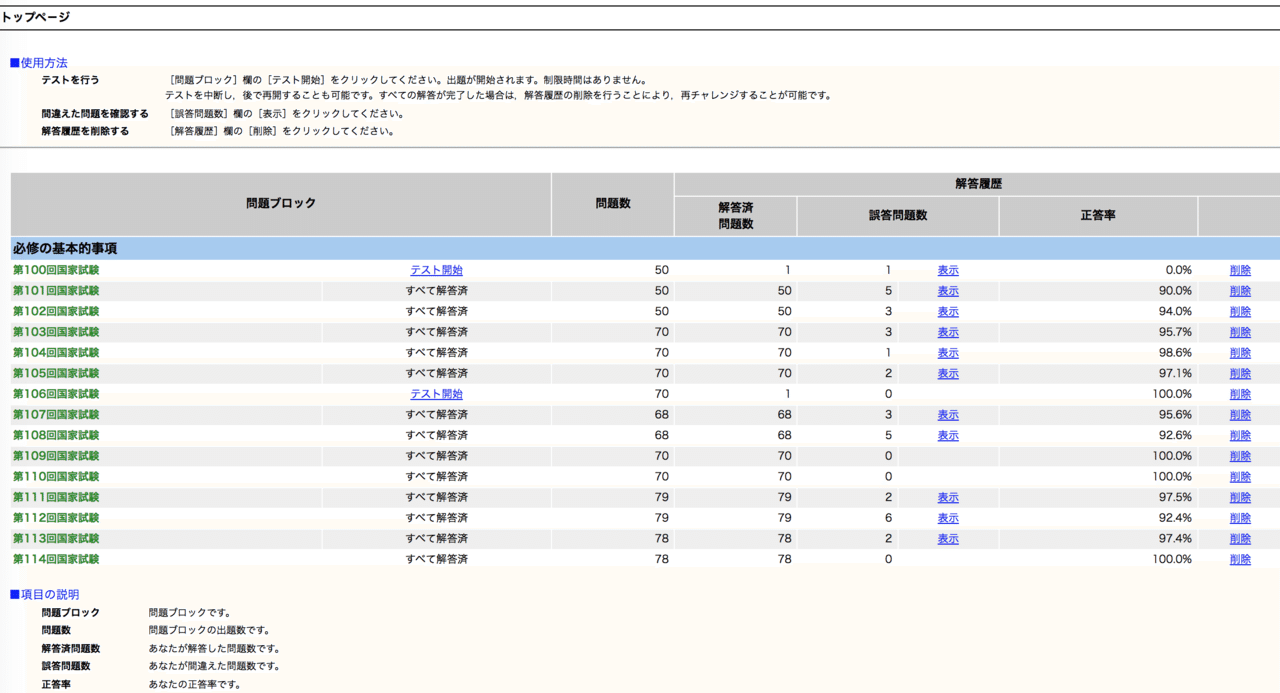Click wrong count 6 for 第112回国家試験

888,518
